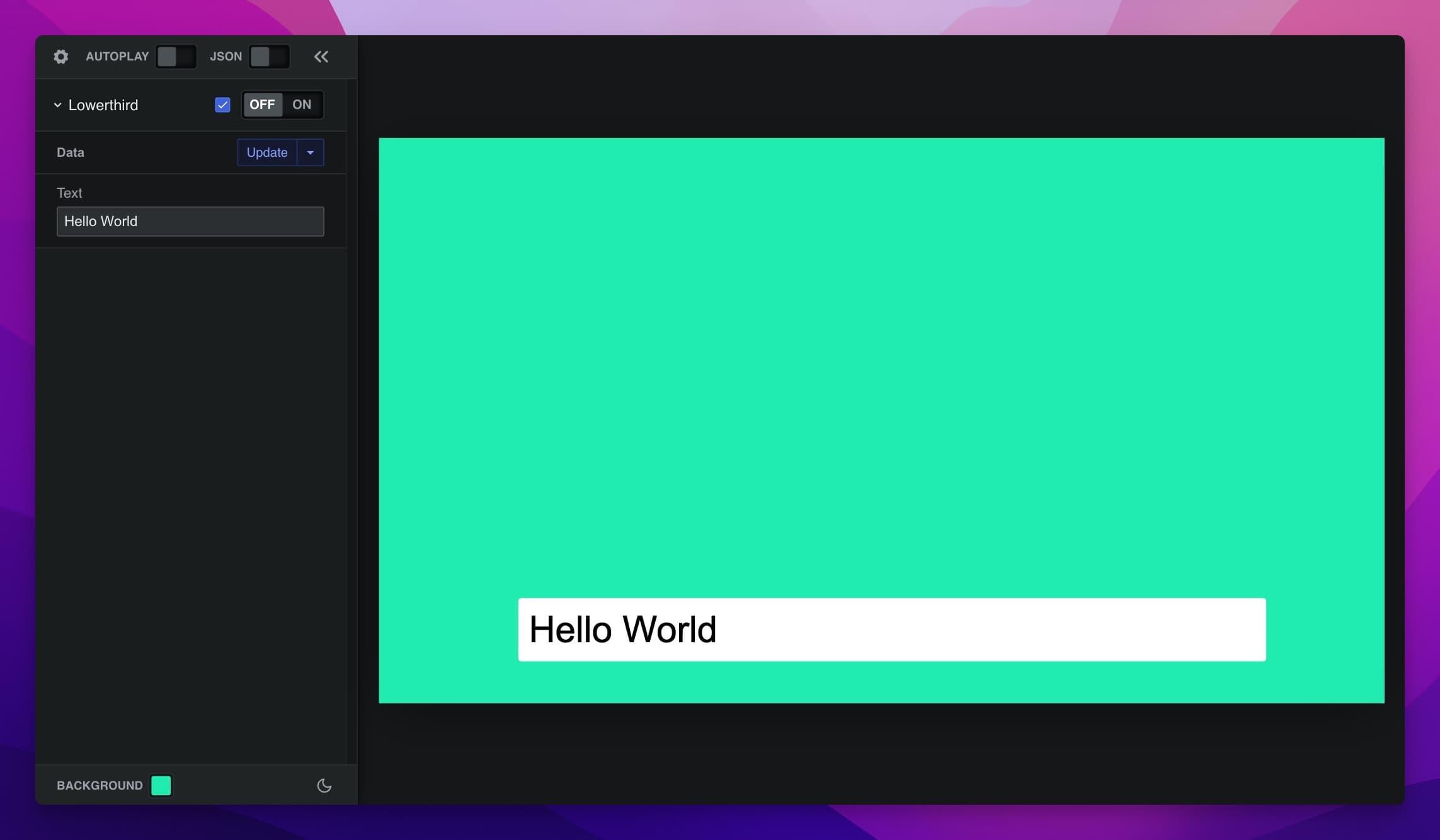Click the AUTOPLAY label text

[x=117, y=57]
